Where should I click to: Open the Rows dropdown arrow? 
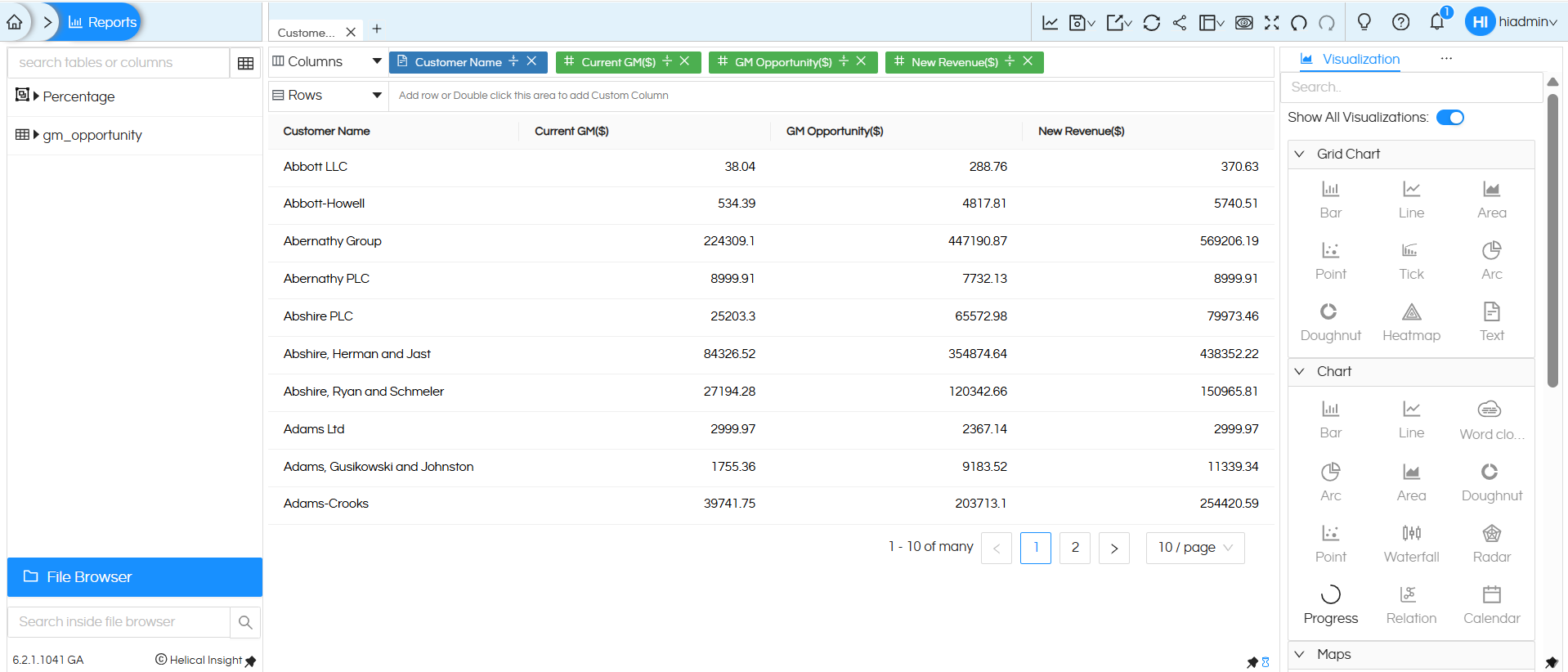377,95
